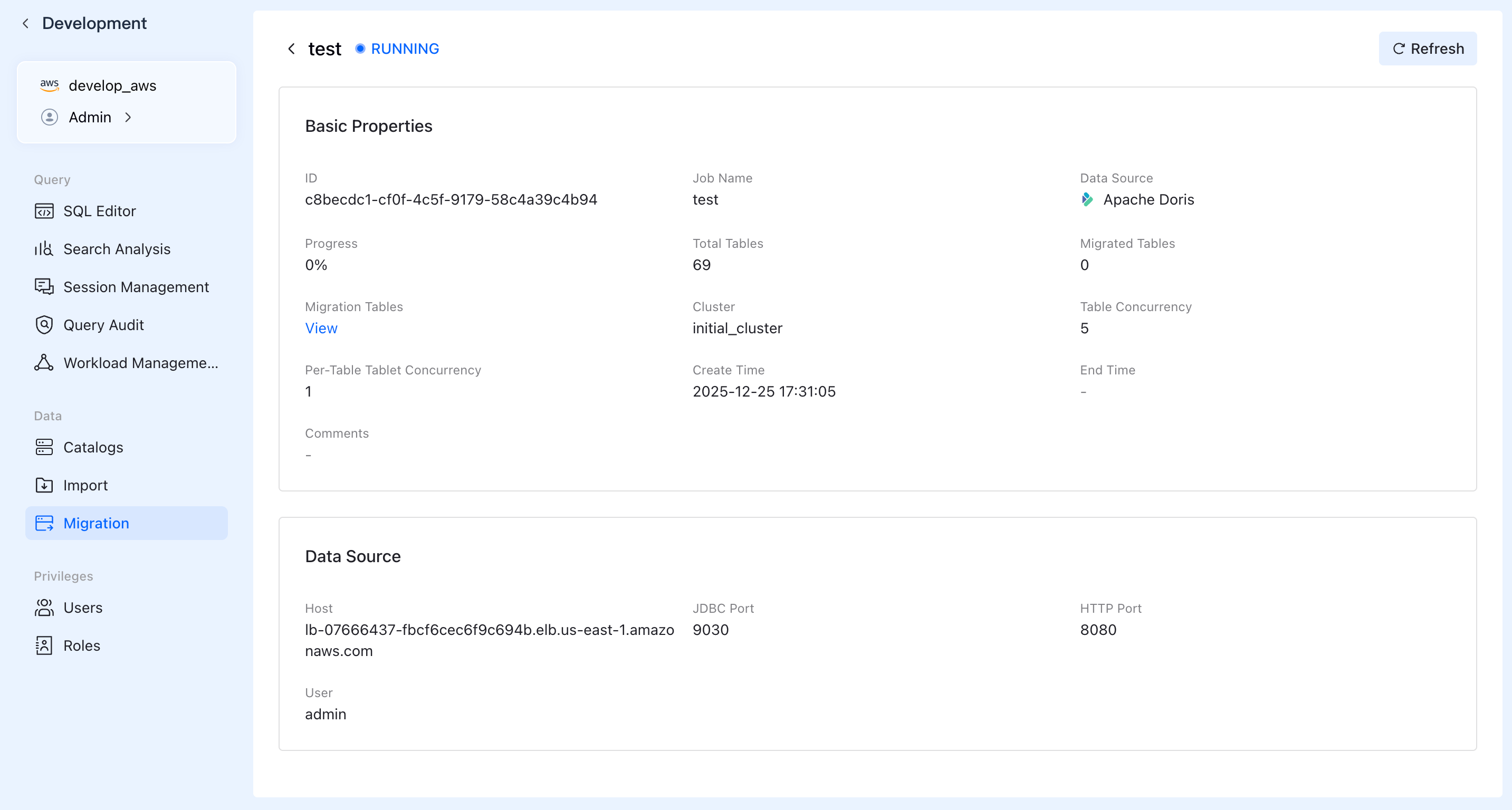Return from test job via back arrow
The image size is (1512, 810).
[x=291, y=49]
